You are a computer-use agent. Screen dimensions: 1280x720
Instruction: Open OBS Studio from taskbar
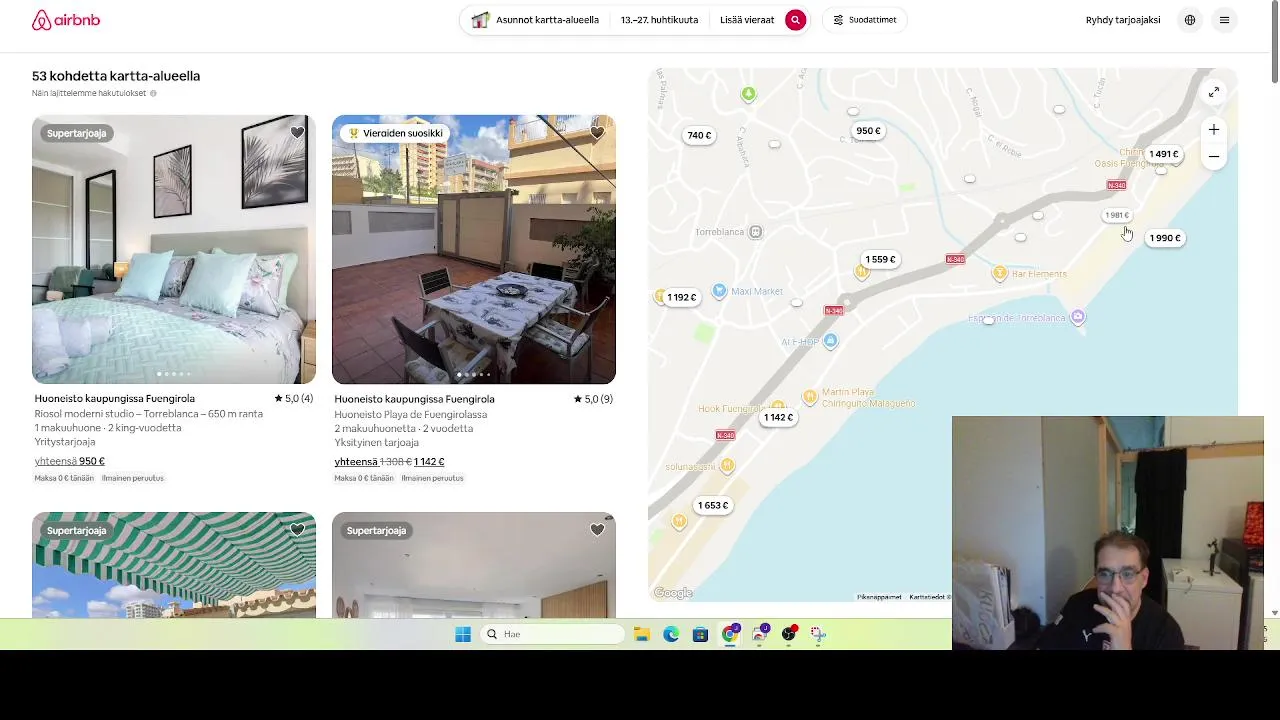click(x=789, y=634)
